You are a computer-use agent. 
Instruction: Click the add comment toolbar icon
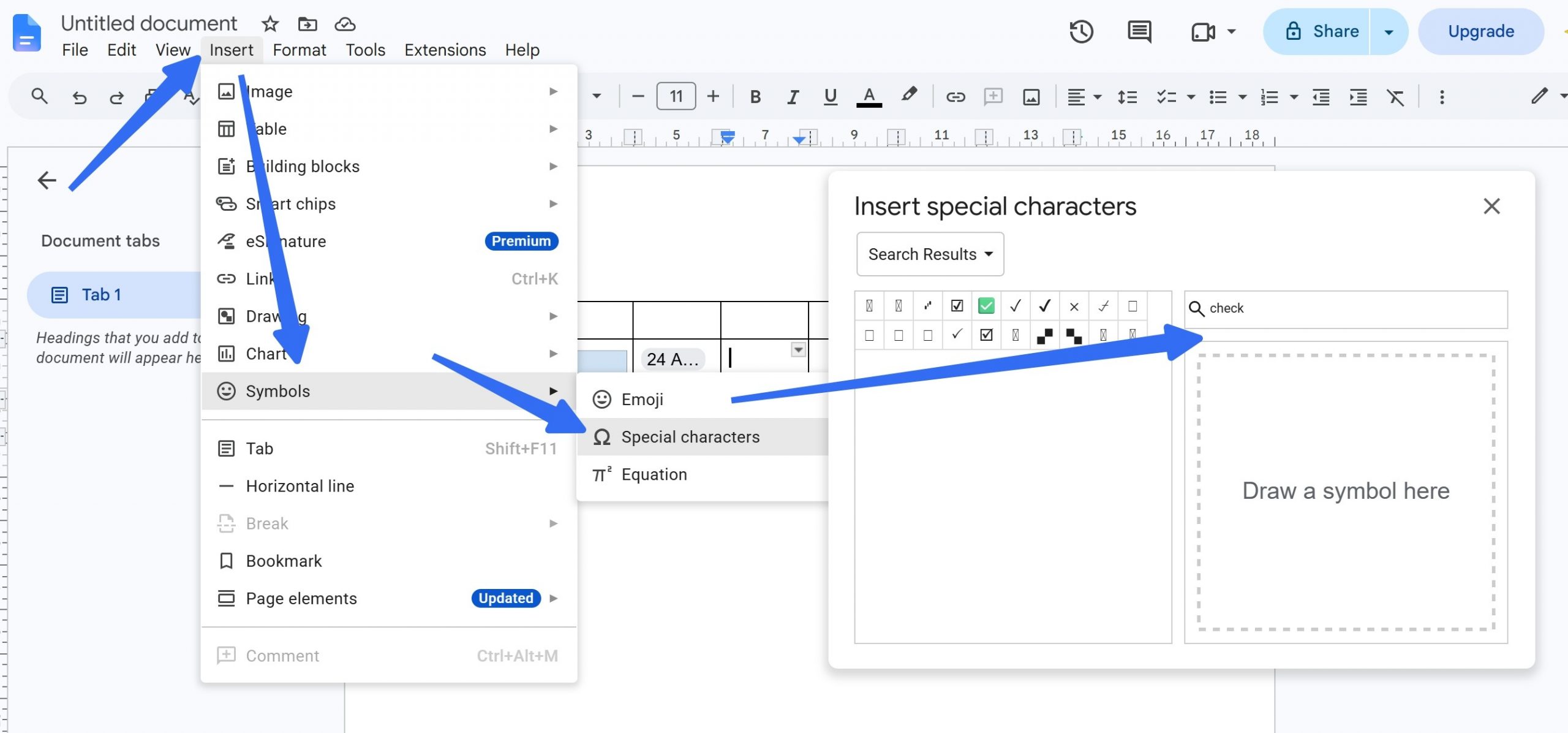pos(993,97)
